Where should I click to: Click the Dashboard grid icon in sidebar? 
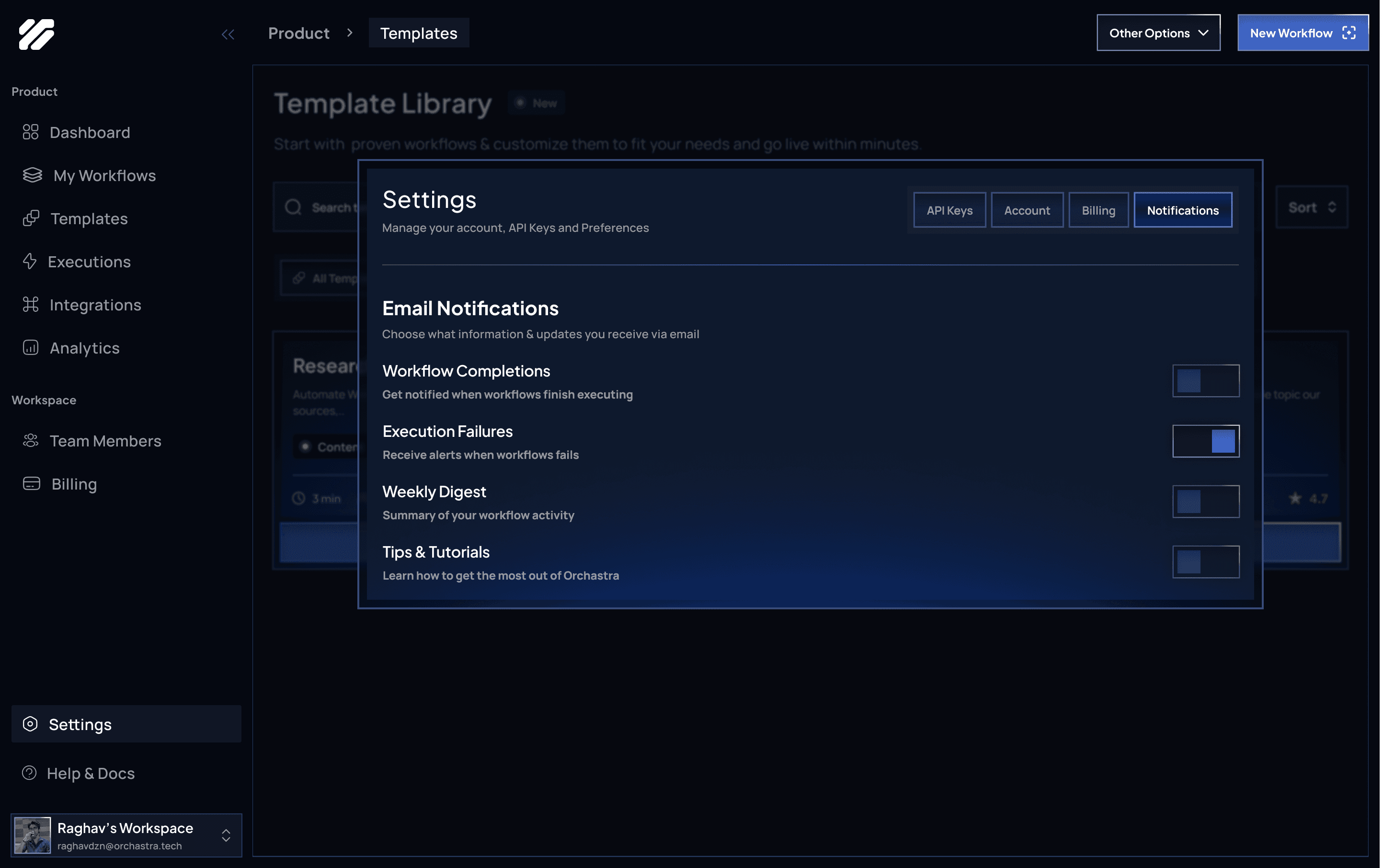coord(31,133)
